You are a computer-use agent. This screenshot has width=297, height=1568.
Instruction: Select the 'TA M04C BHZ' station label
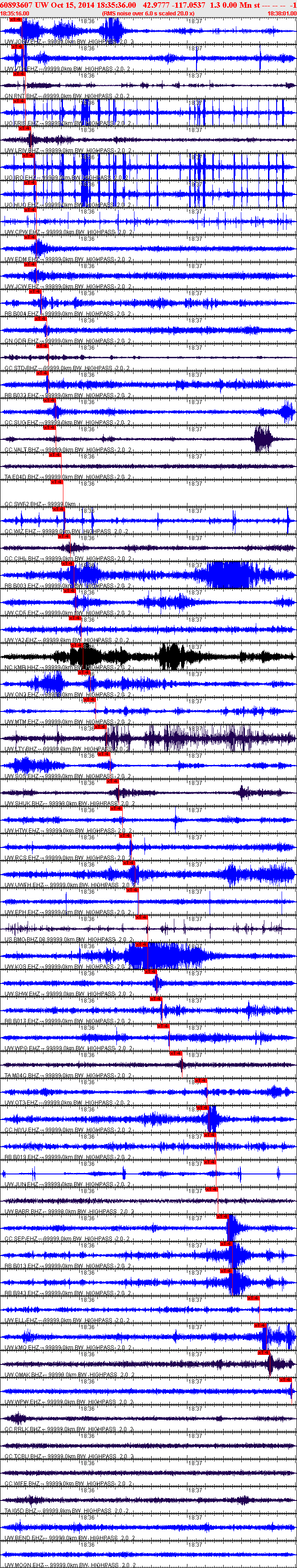click(22, 1076)
